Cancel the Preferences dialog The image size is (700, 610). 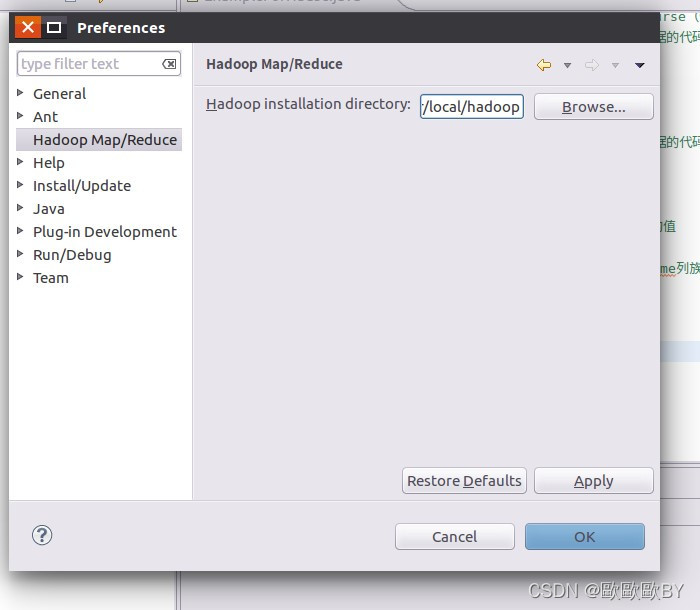[454, 536]
